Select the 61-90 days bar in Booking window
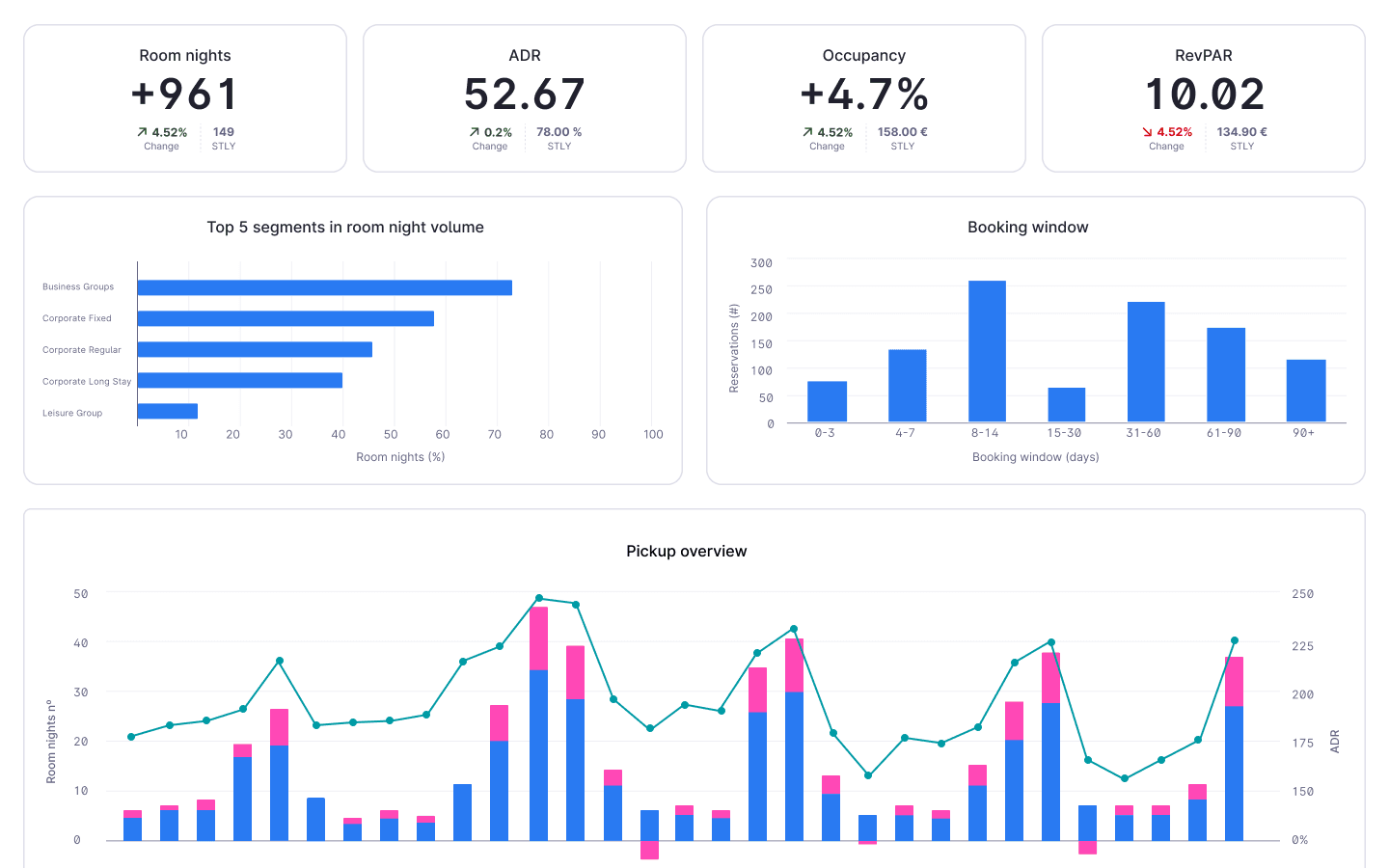The height and width of the screenshot is (868, 1389). tap(1226, 375)
